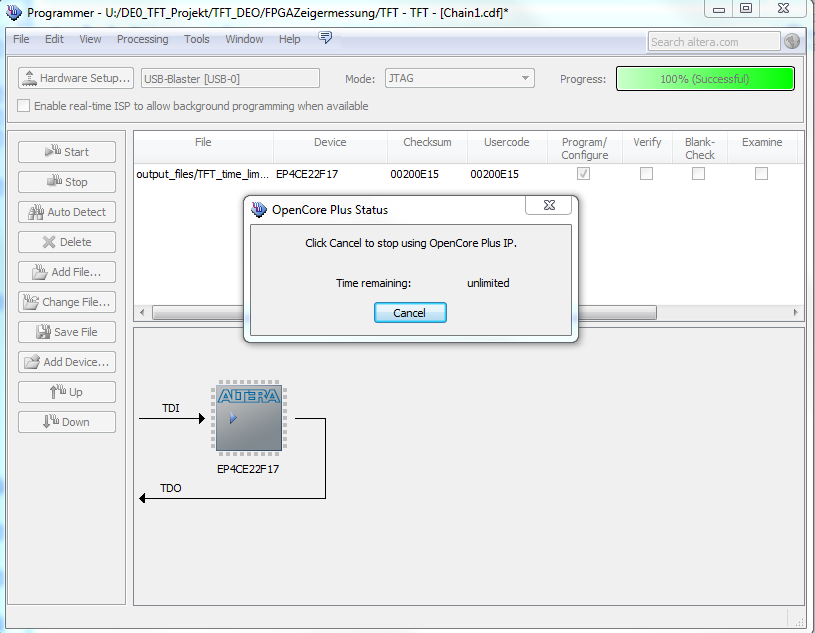
Task: Toggle the Program/Configure checkbox
Action: point(583,174)
